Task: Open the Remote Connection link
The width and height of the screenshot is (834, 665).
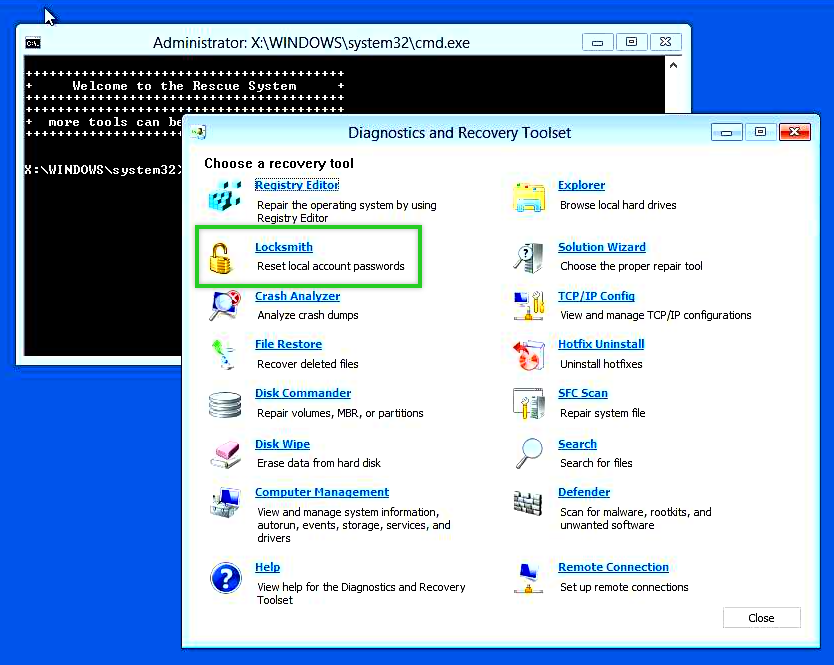Action: point(613,567)
